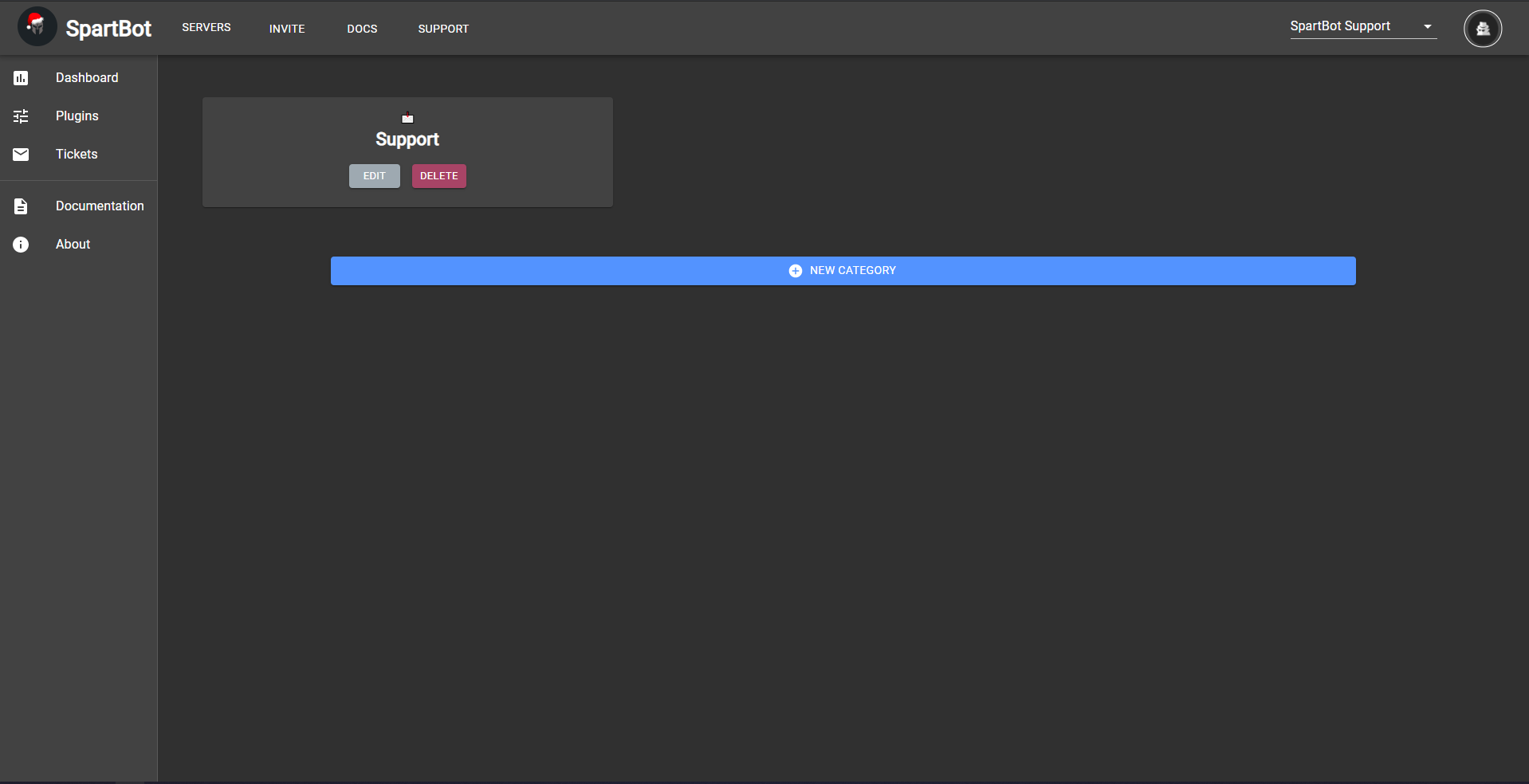Click the SpartBot brand name text

point(108,29)
